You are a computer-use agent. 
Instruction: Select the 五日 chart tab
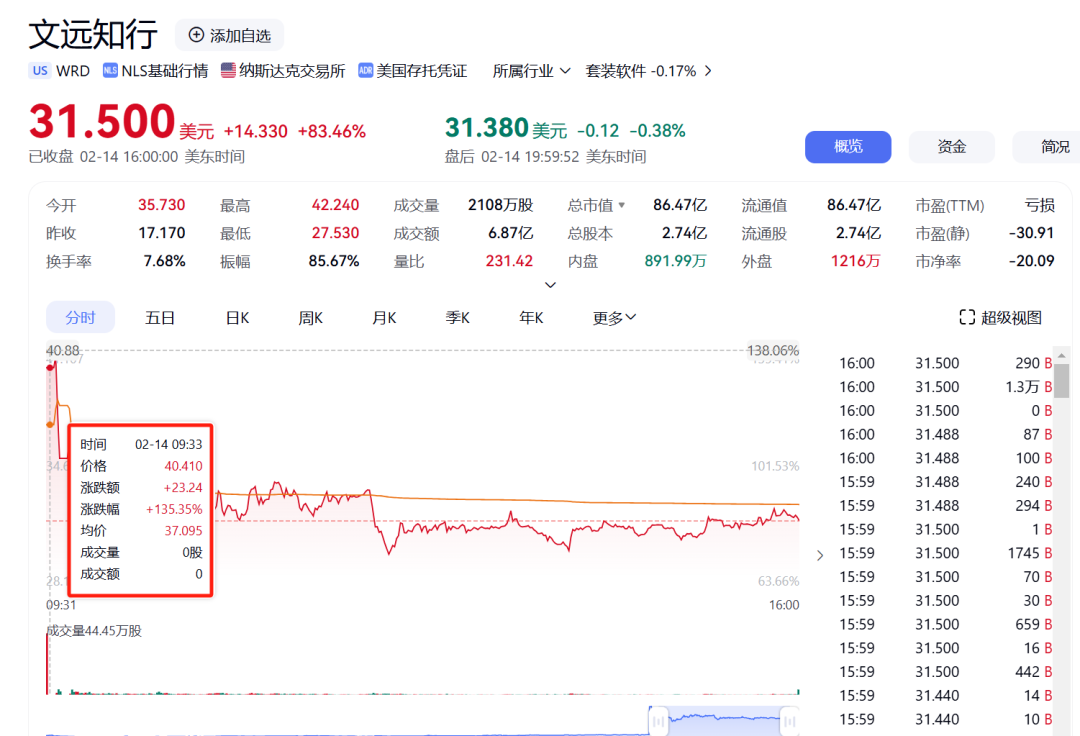[160, 317]
